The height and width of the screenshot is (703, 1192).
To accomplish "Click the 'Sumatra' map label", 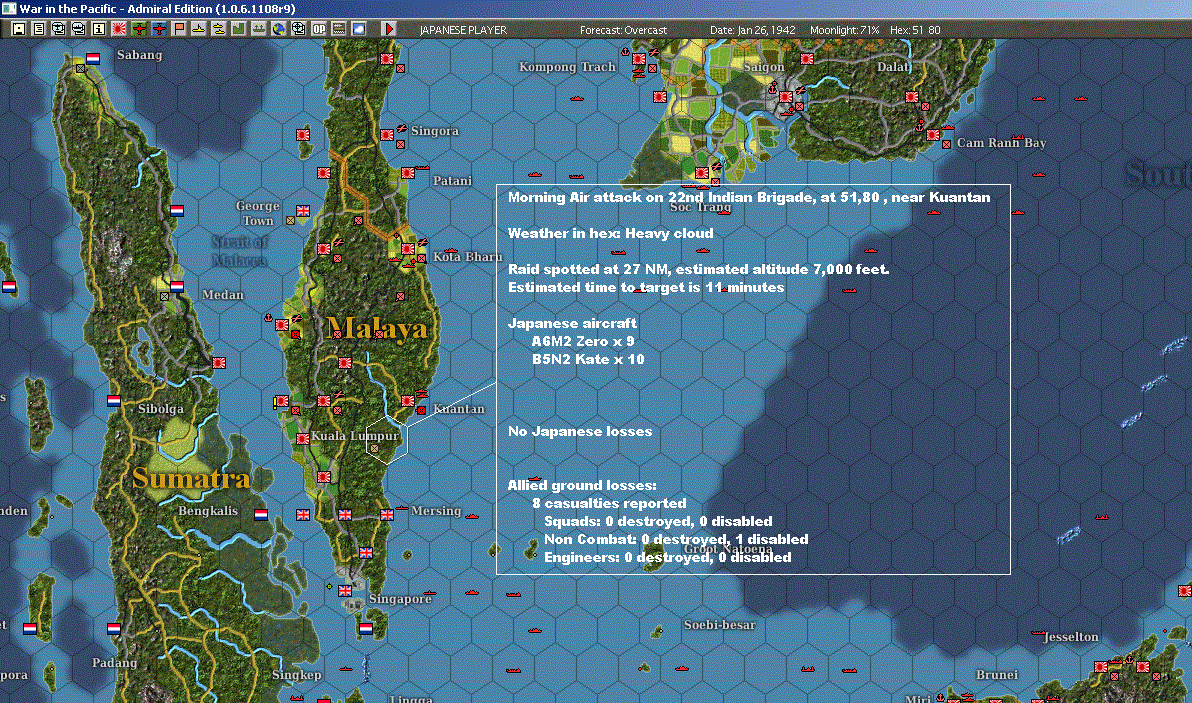I will (191, 478).
